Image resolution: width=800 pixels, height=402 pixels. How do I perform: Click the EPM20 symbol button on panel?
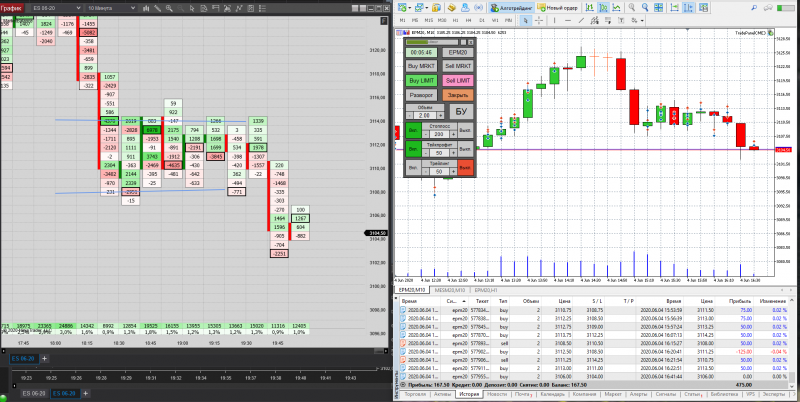[458, 52]
